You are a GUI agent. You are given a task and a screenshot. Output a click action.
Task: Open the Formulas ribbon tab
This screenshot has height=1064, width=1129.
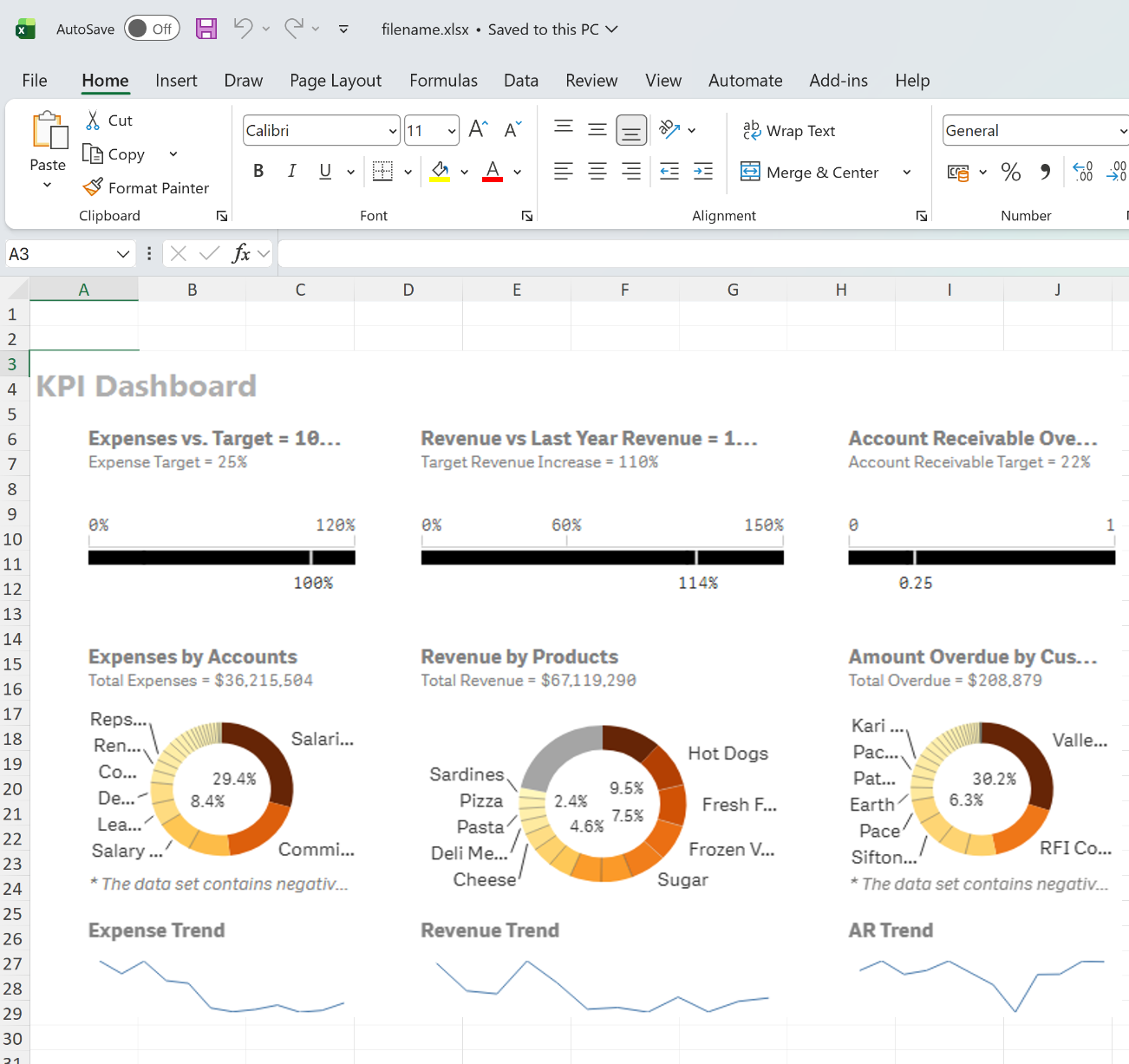[x=443, y=81]
